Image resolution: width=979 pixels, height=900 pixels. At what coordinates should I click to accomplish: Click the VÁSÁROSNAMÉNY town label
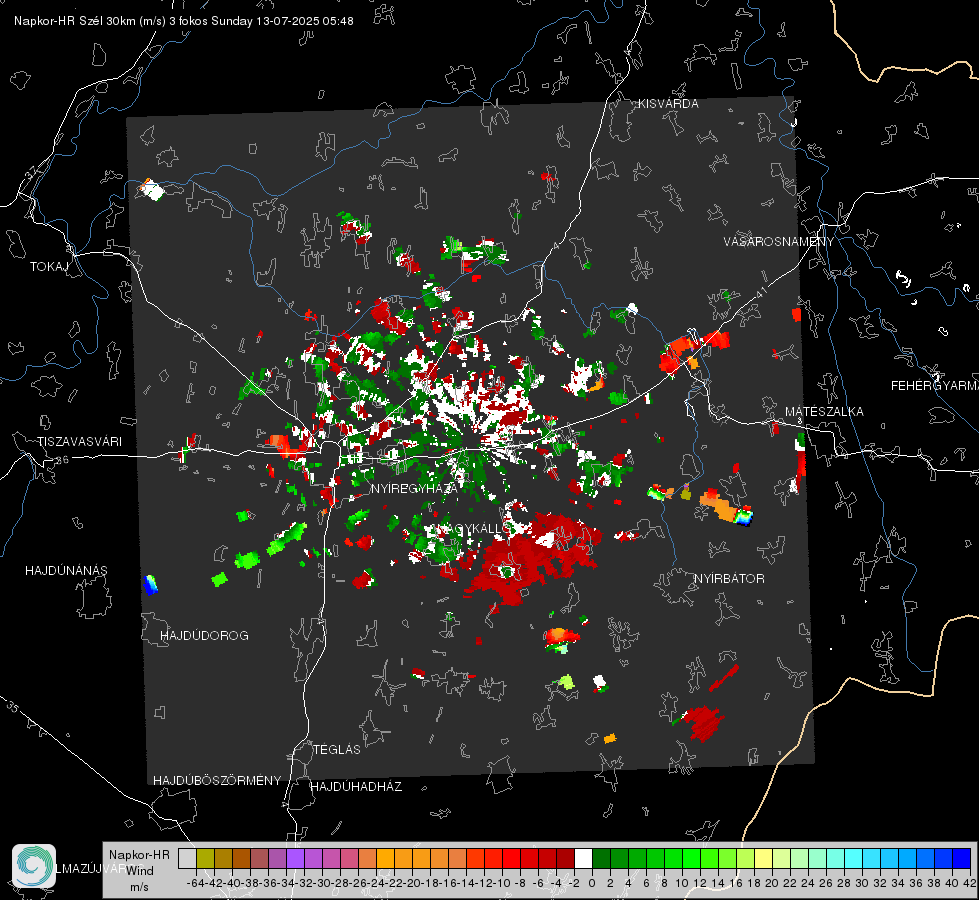pyautogui.click(x=779, y=242)
